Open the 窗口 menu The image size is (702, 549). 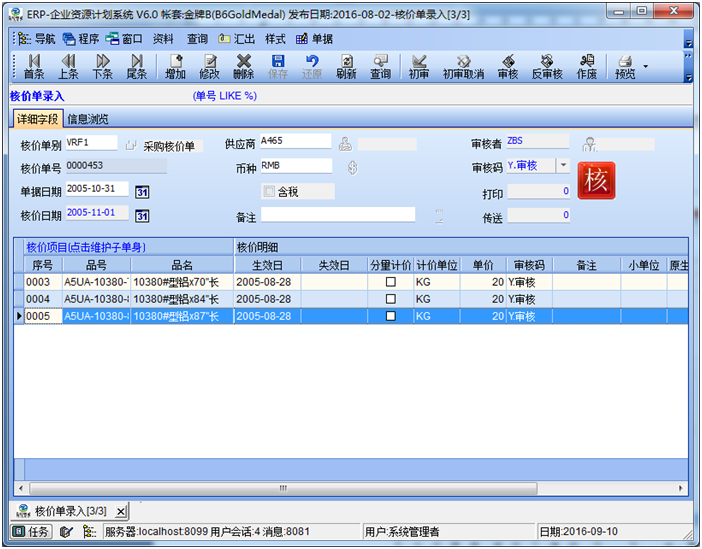point(124,39)
